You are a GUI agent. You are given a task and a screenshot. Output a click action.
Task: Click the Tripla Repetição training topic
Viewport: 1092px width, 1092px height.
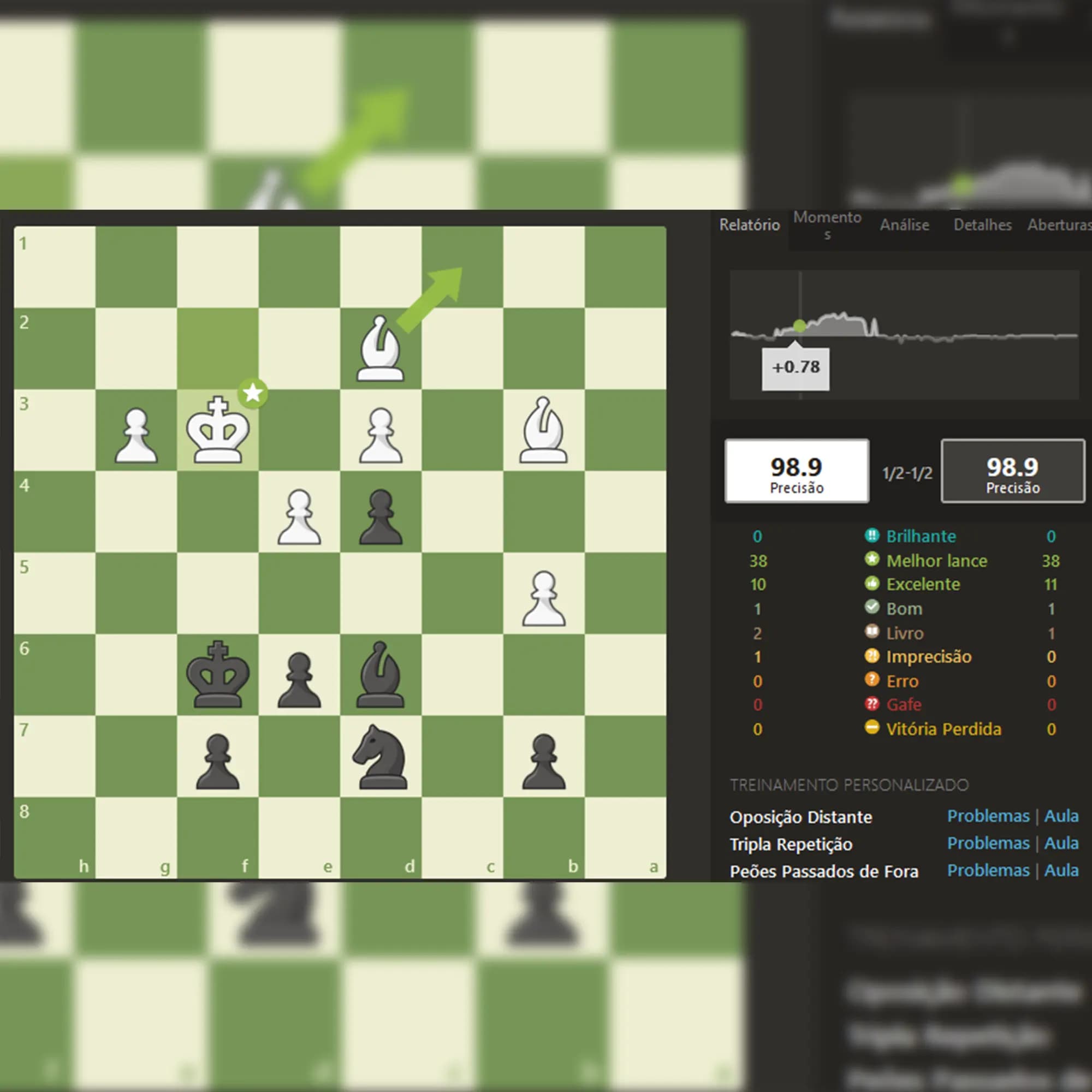point(791,844)
